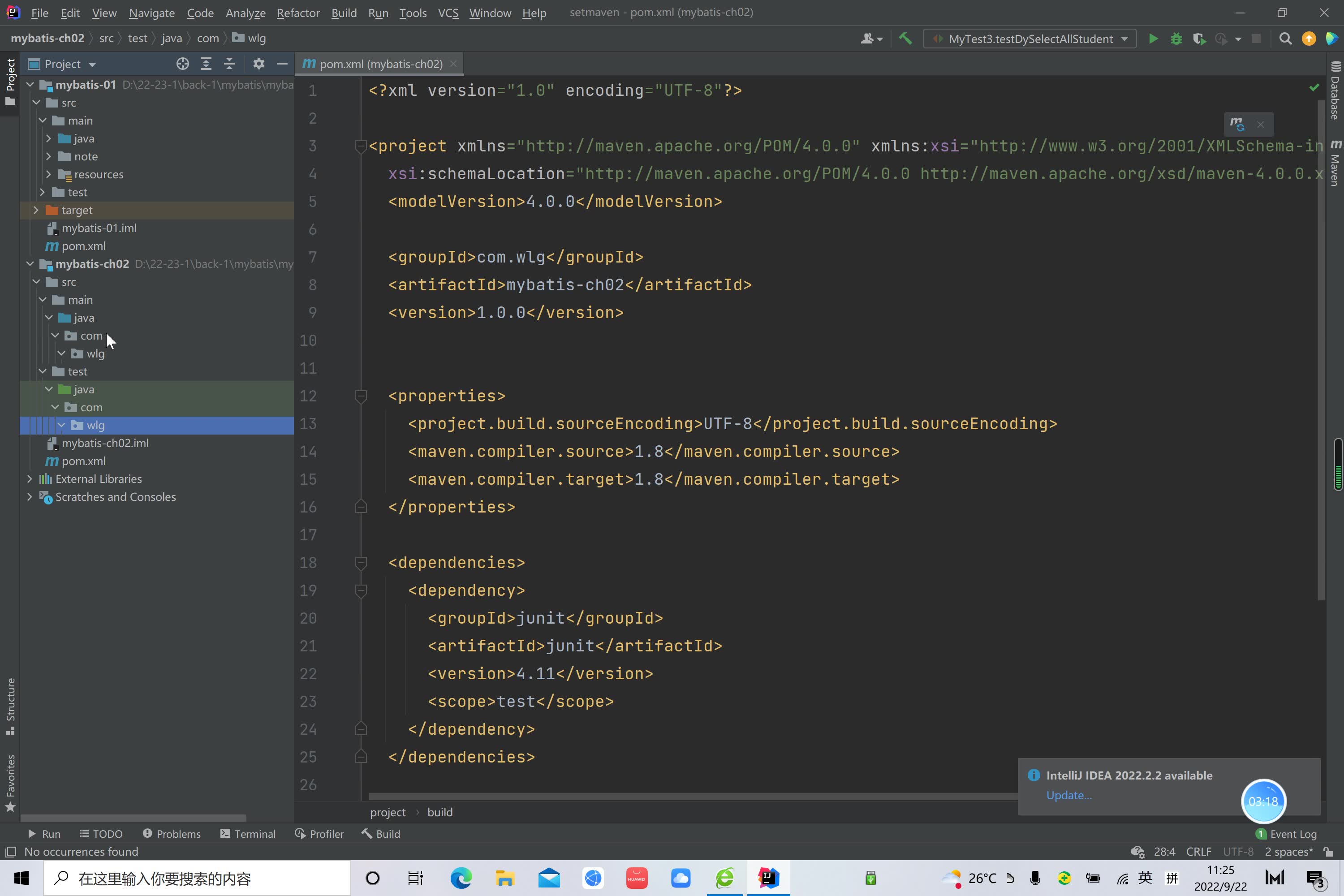The height and width of the screenshot is (896, 1344).
Task: Click the editor vertical scrollbar
Action: [1321, 350]
